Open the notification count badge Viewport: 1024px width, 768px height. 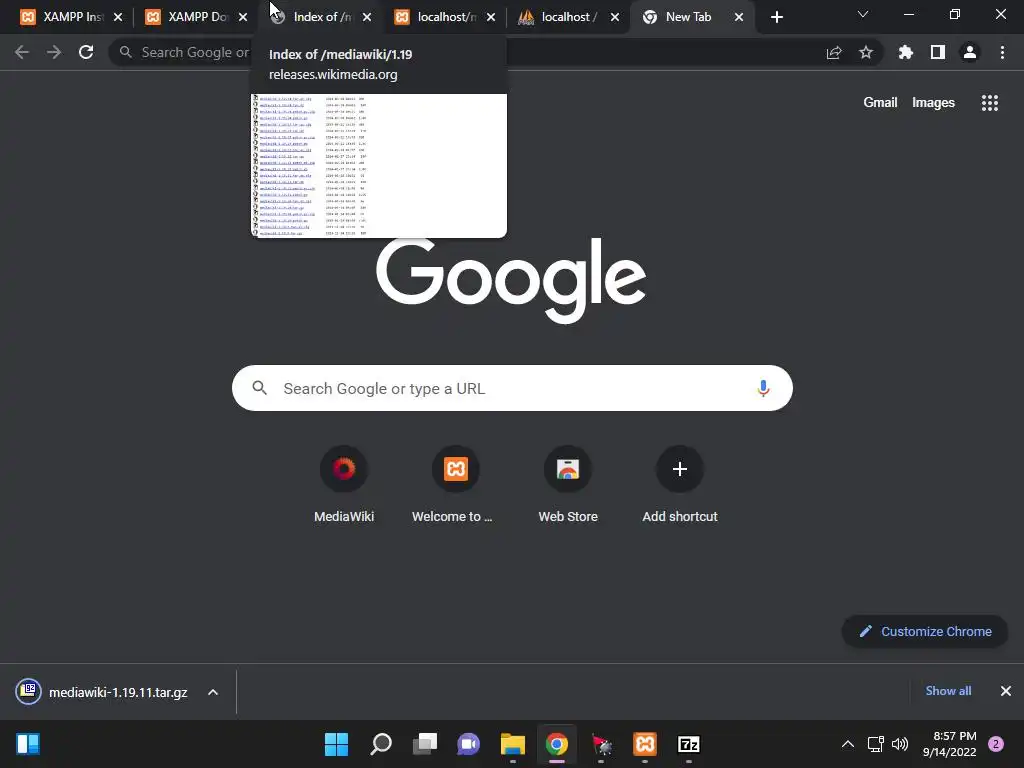(x=996, y=744)
